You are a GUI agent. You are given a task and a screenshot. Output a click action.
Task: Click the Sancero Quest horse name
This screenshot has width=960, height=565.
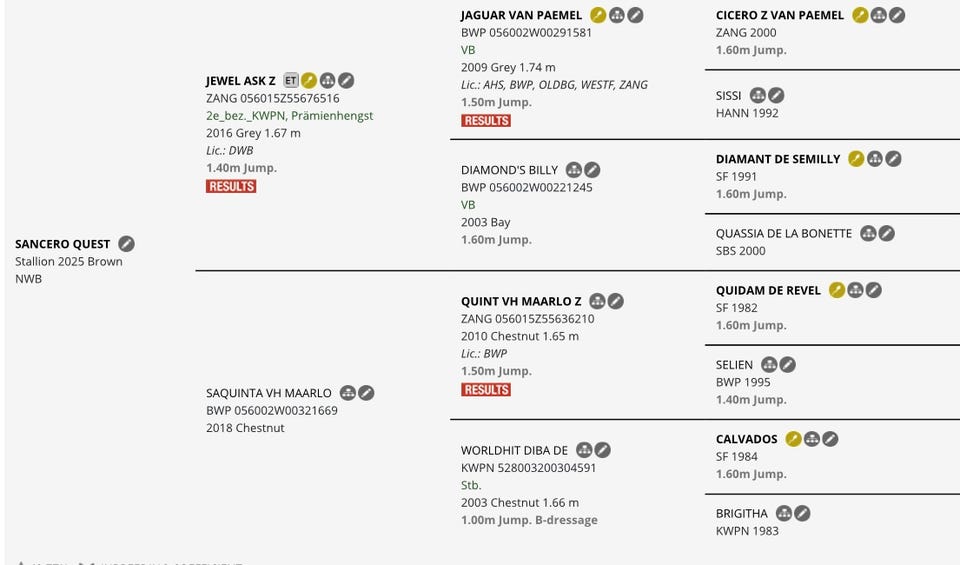coord(62,244)
